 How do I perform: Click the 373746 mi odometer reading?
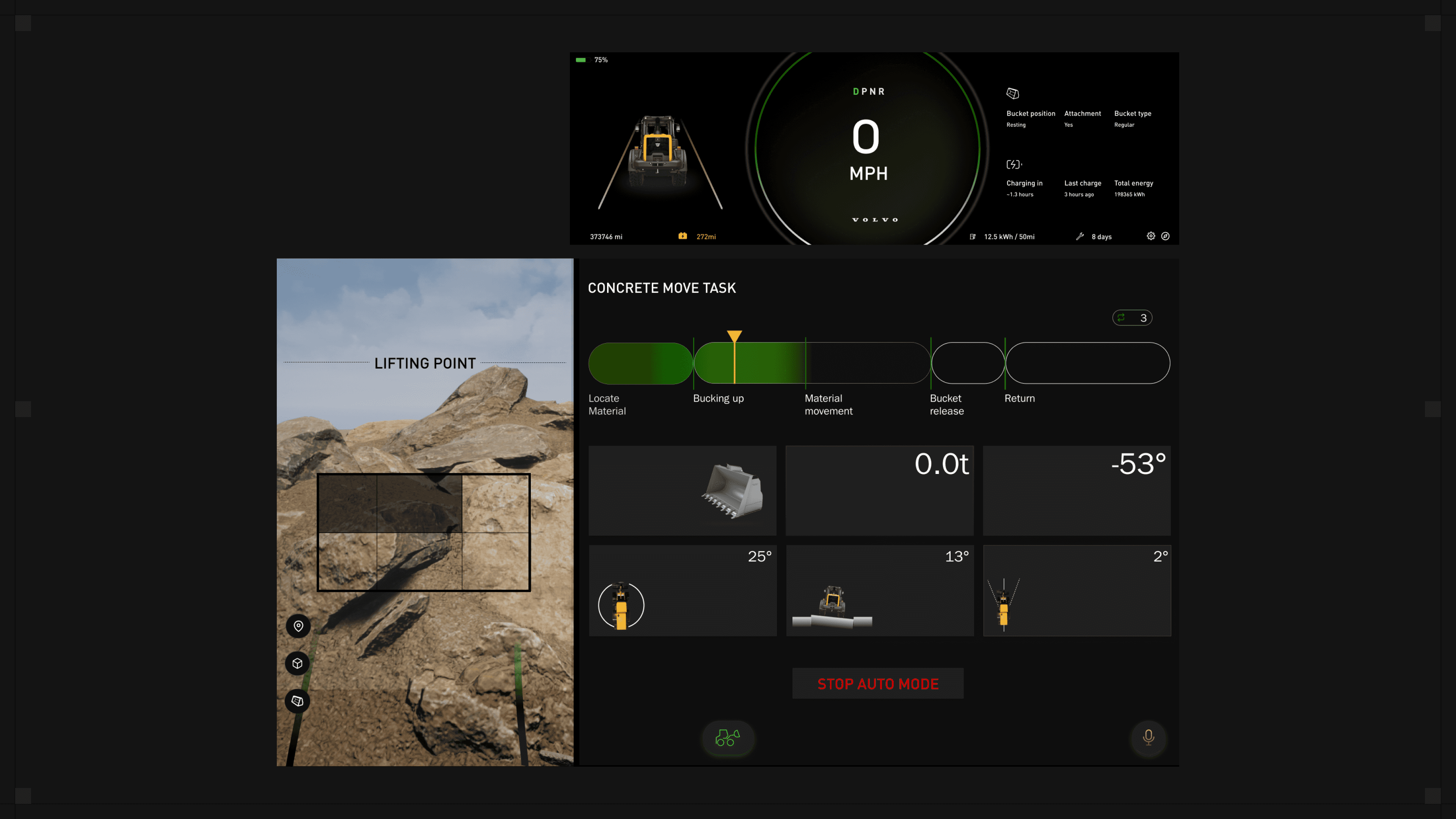tap(606, 237)
